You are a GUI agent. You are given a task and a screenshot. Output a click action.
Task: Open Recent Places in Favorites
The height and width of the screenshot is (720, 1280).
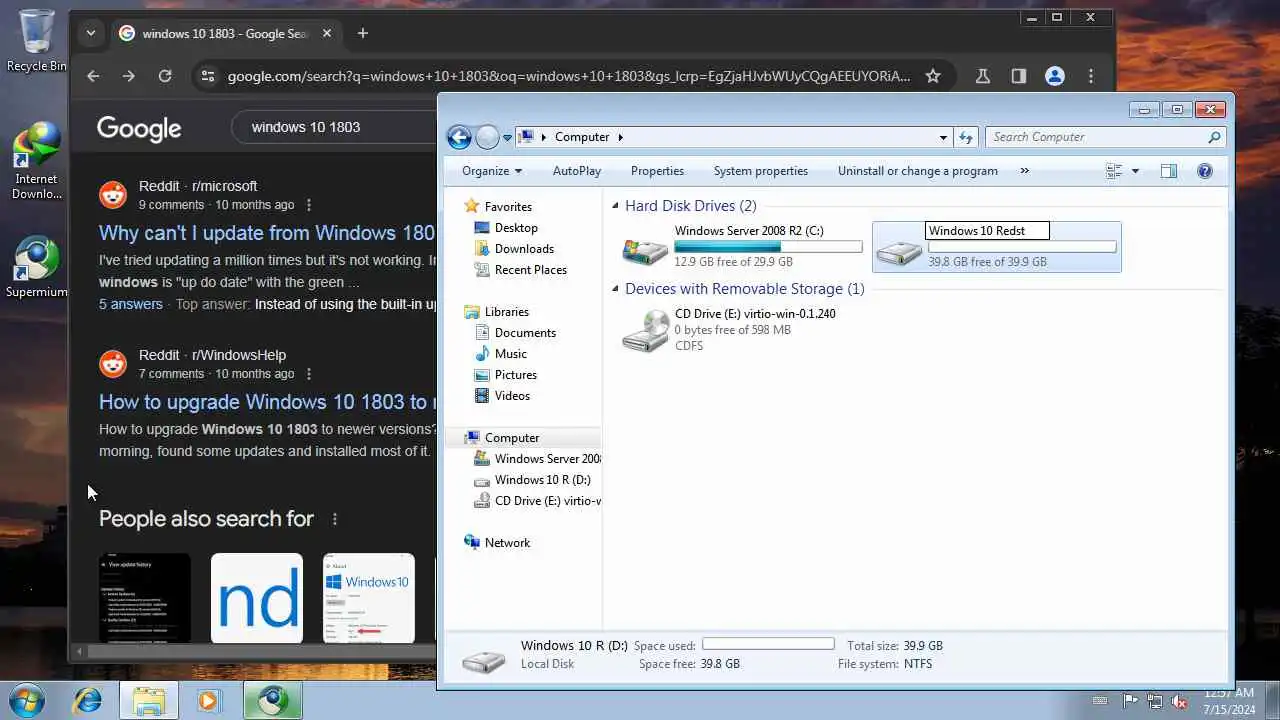pos(530,270)
